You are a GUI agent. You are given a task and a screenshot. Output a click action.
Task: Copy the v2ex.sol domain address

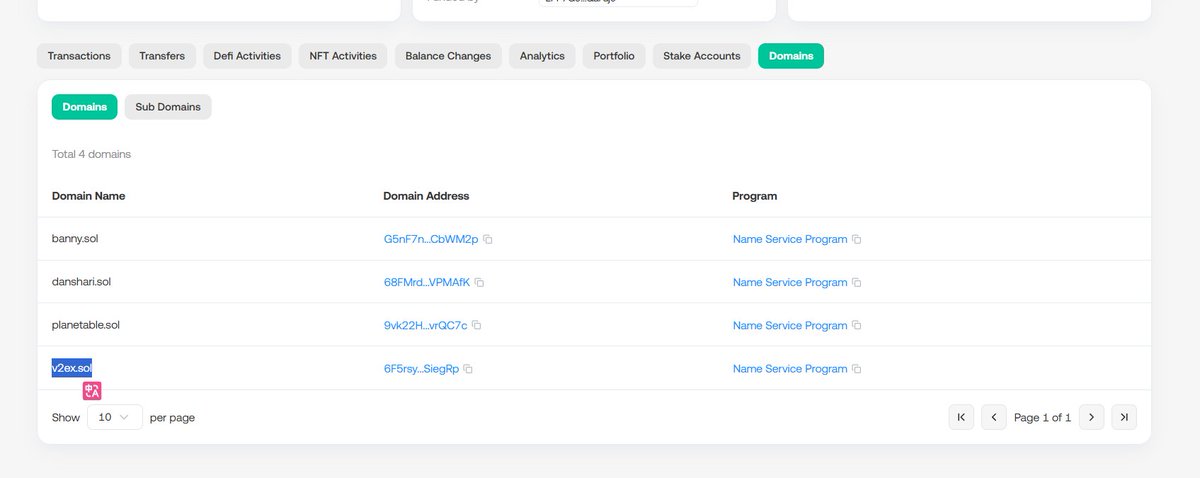(468, 369)
